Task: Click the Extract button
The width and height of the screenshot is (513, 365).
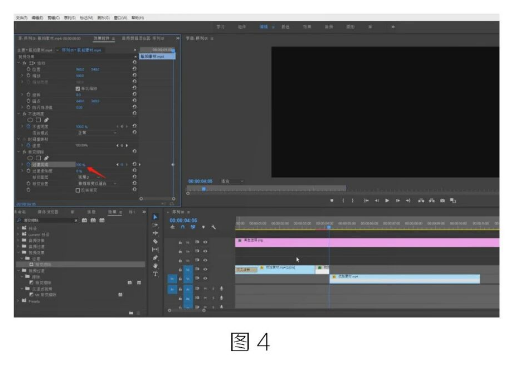Action: pos(432,201)
